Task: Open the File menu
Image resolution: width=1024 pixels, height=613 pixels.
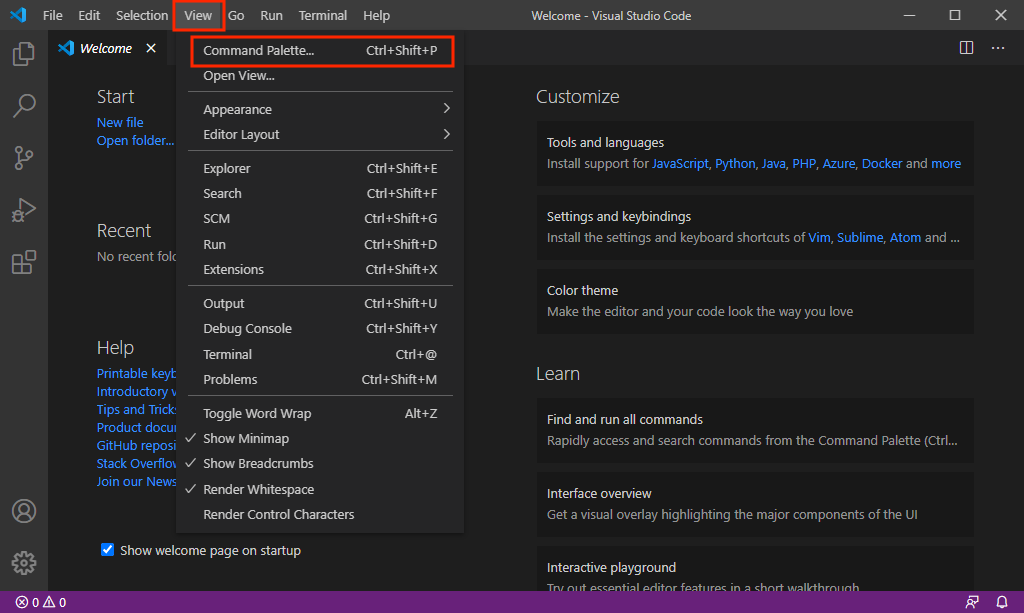Action: (52, 15)
